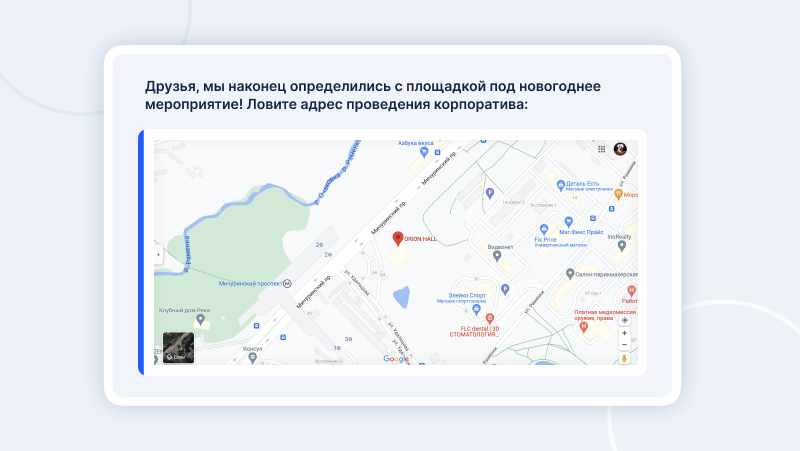Click the FLC dental clinic marker
Screen dimensions: 800x451
[489, 317]
